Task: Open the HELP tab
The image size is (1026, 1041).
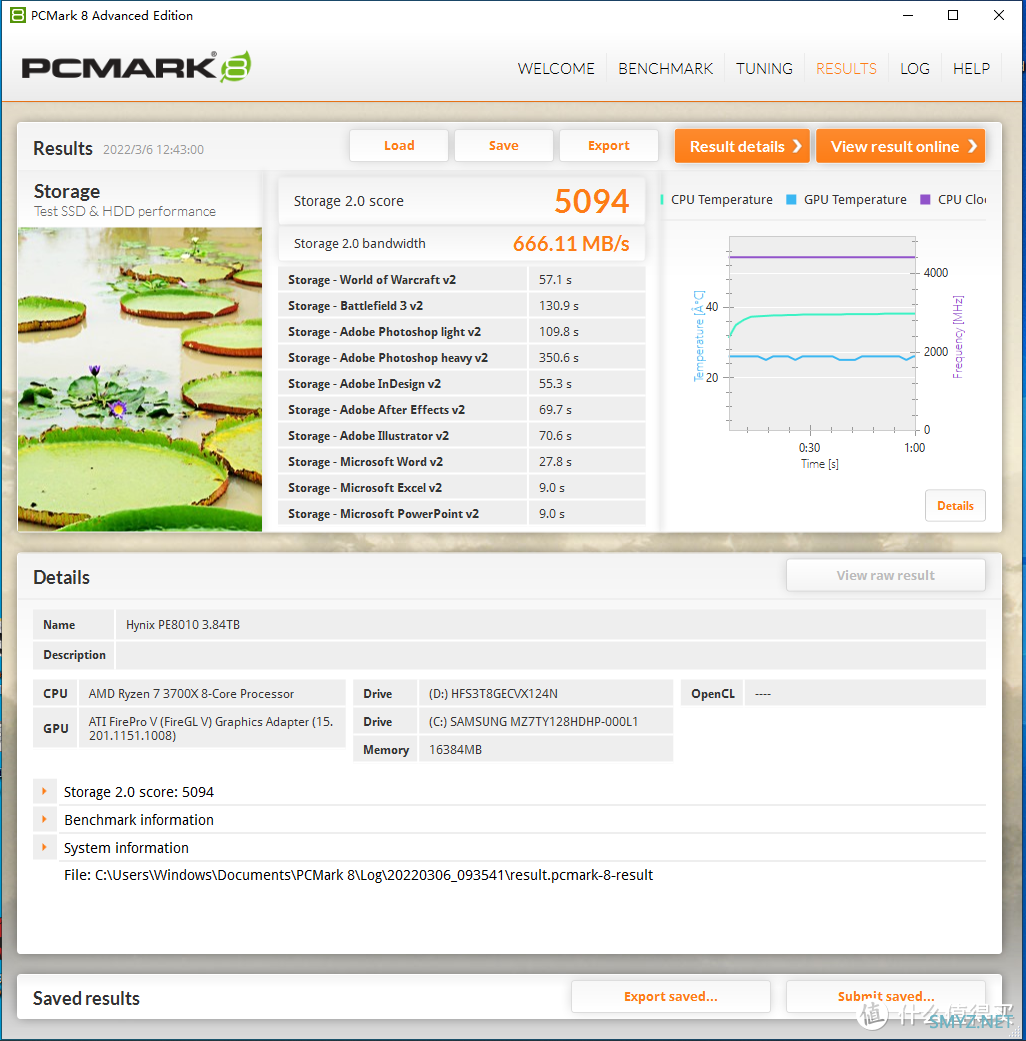Action: pos(971,68)
